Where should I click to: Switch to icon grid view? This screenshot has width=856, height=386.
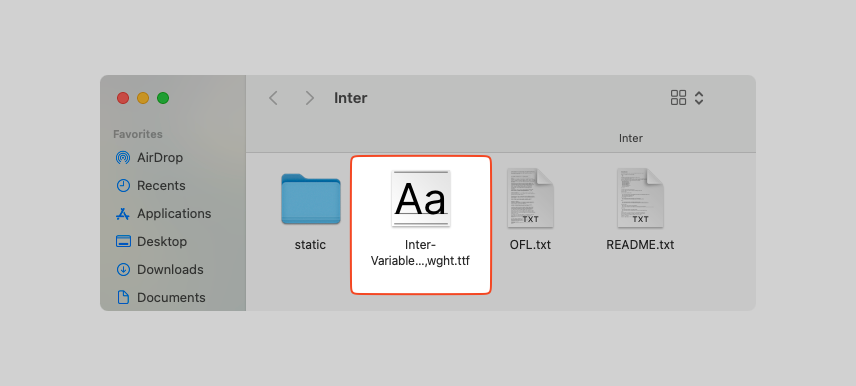pos(678,98)
